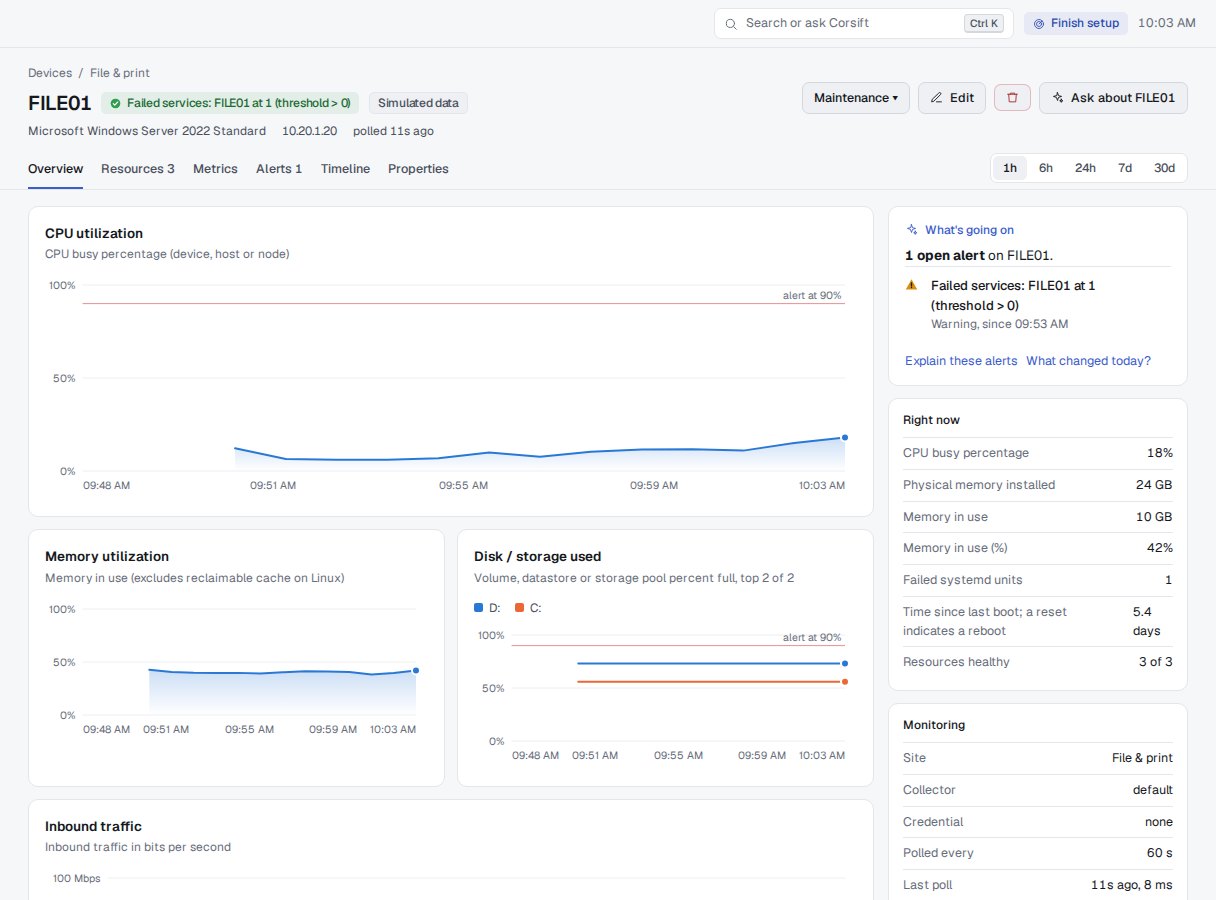
Task: Click the Site File & print value
Action: coord(1142,758)
